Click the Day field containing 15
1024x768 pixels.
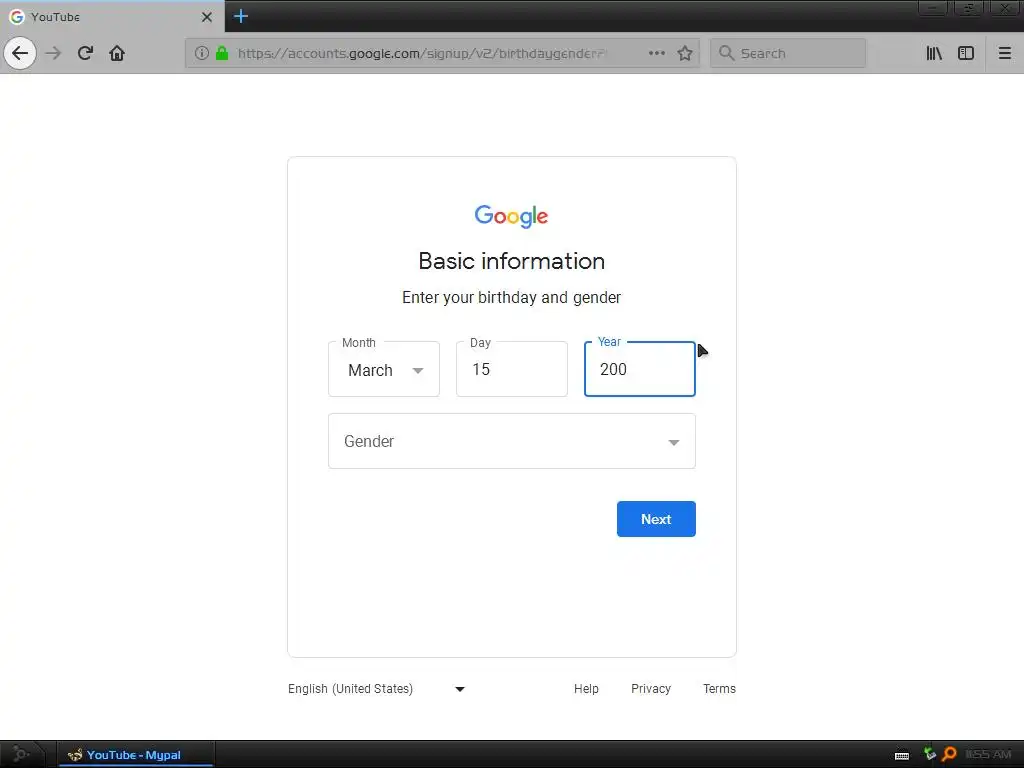(x=512, y=369)
